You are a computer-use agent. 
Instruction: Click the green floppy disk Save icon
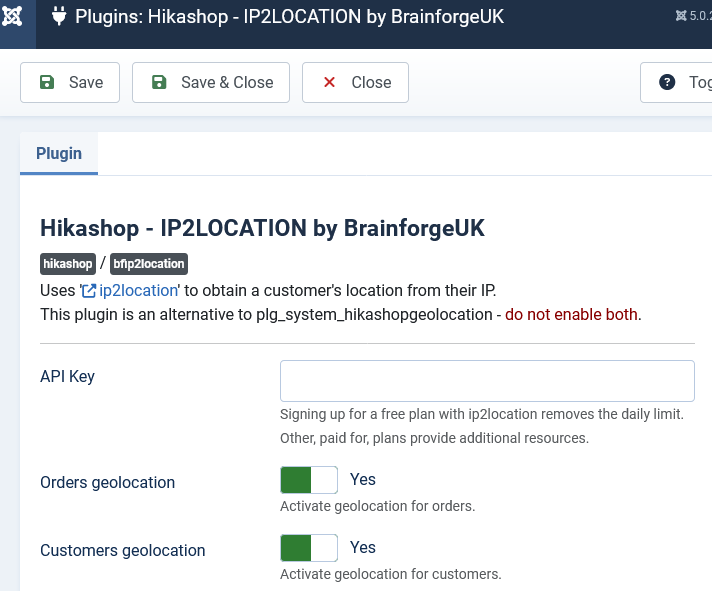pyautogui.click(x=47, y=82)
